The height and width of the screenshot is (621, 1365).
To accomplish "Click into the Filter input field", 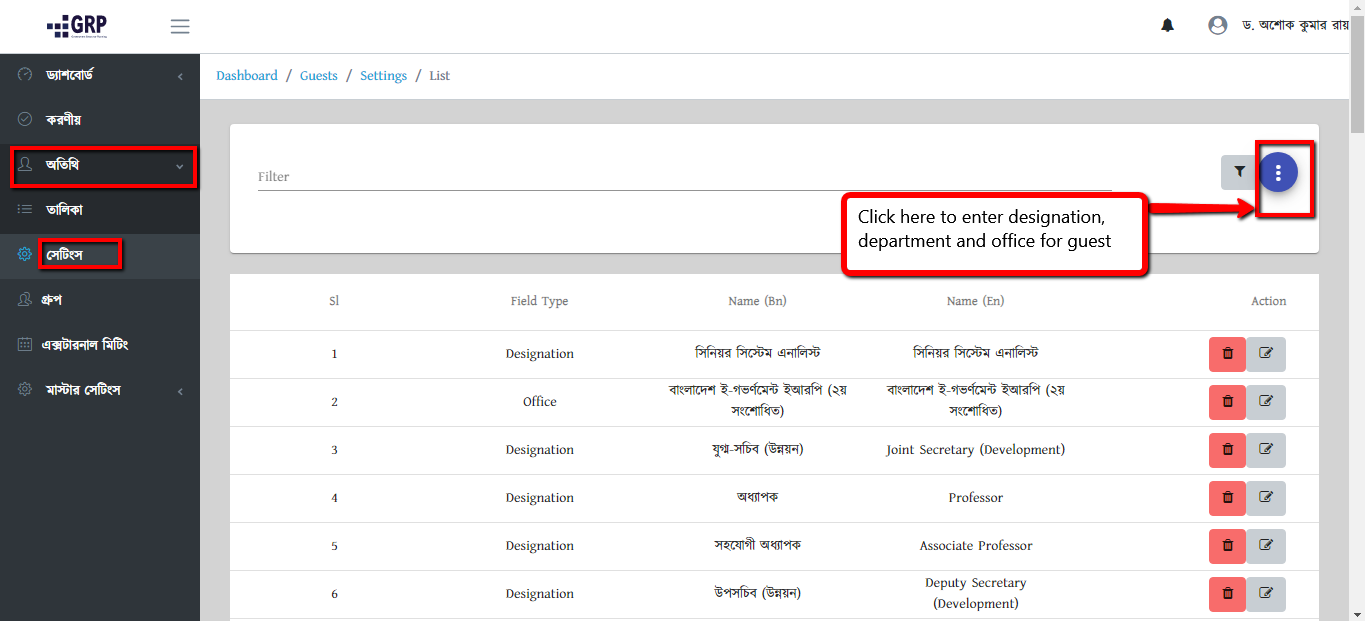I will (685, 176).
